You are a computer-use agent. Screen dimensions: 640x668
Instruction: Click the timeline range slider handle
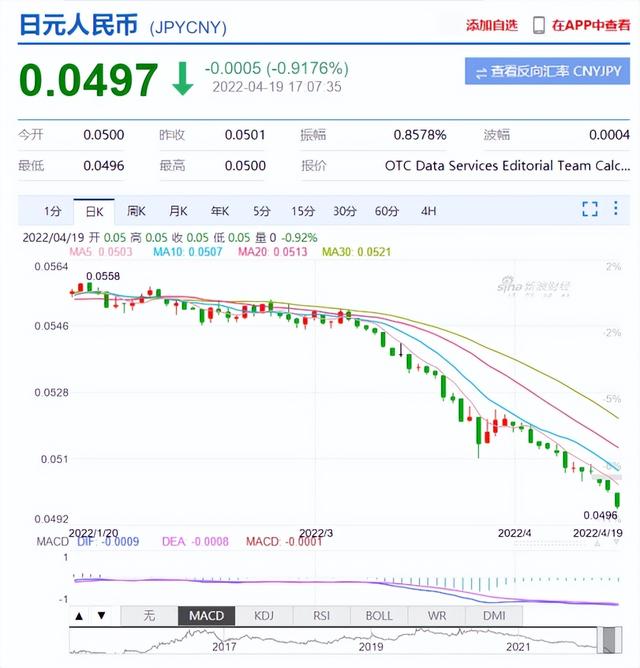pos(610,641)
